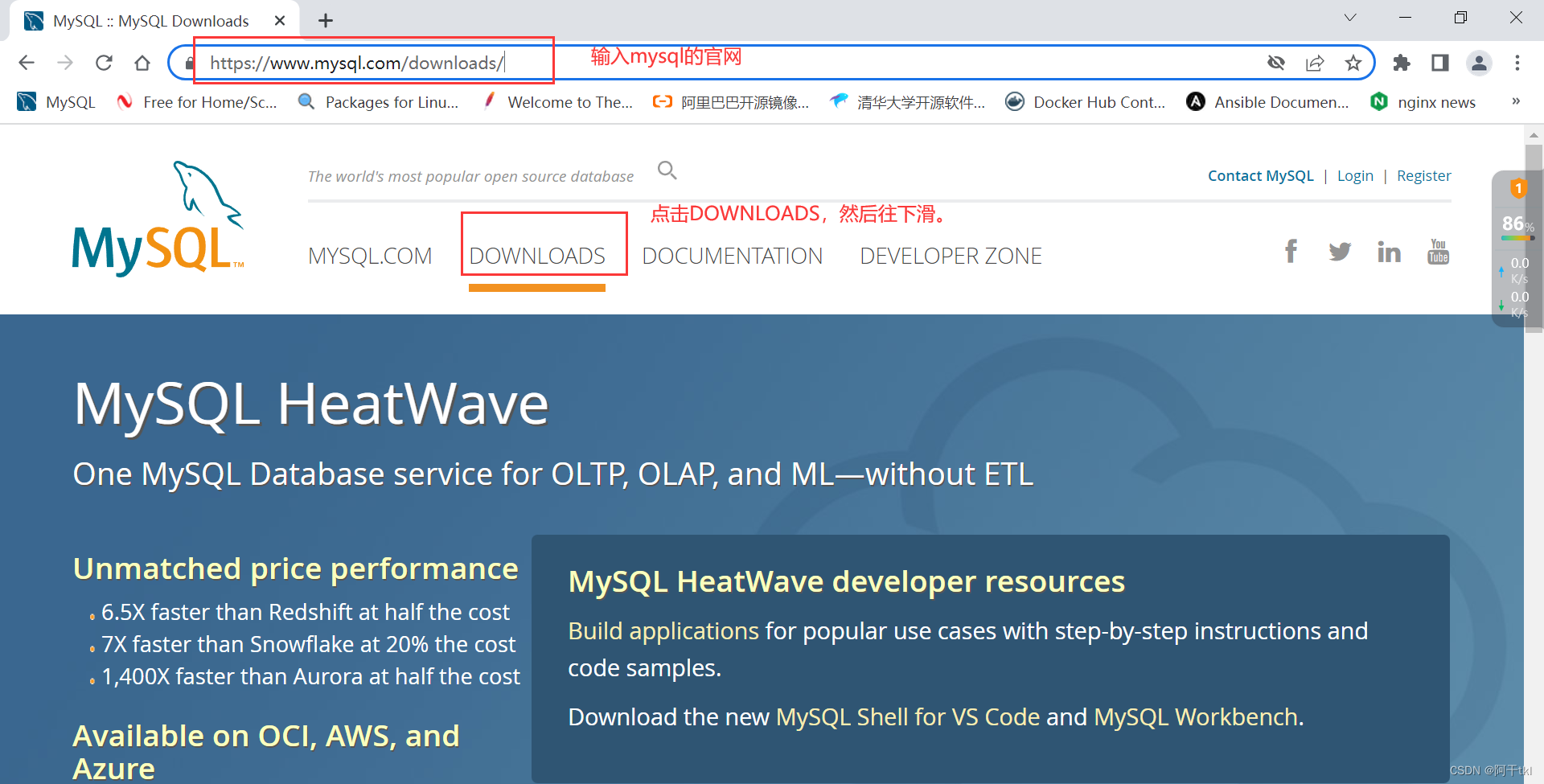Open the Chrome profile avatar
Screen dimensions: 1544x784
[1479, 63]
